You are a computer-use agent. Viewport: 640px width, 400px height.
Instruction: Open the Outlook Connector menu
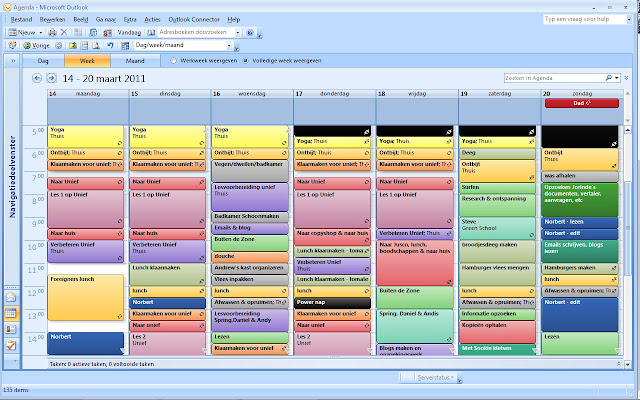click(x=194, y=19)
